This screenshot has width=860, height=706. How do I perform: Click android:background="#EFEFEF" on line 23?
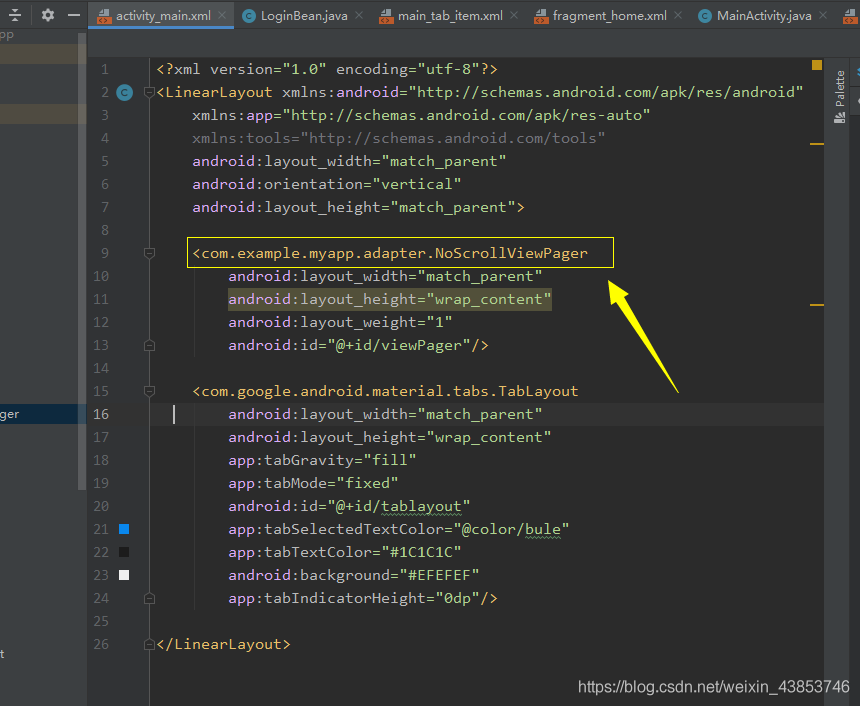coord(354,575)
